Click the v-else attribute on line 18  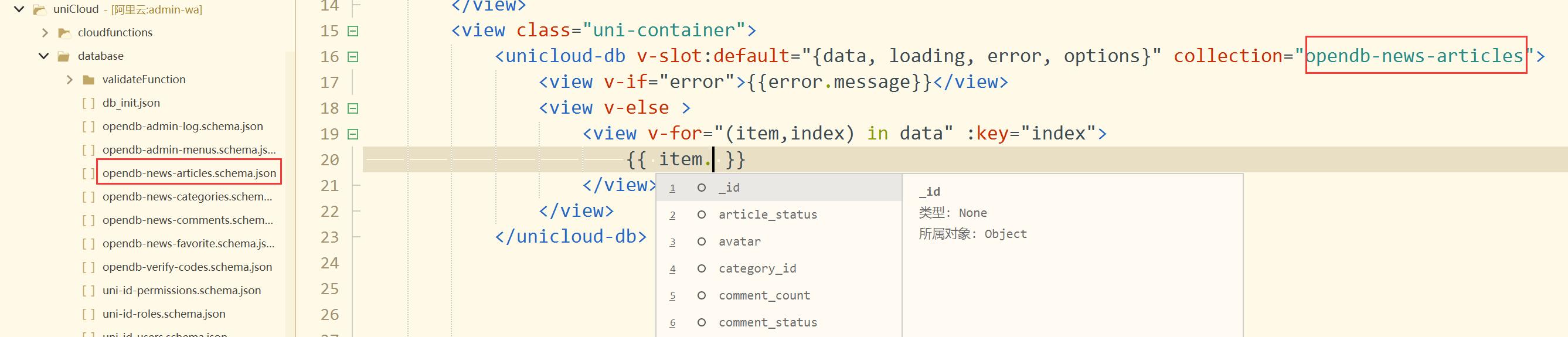click(636, 108)
